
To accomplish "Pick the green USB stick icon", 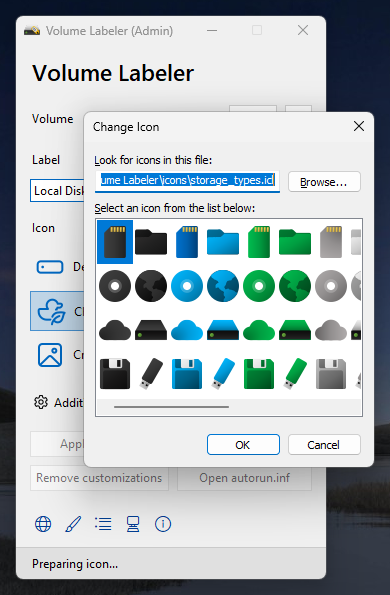I will coord(295,374).
